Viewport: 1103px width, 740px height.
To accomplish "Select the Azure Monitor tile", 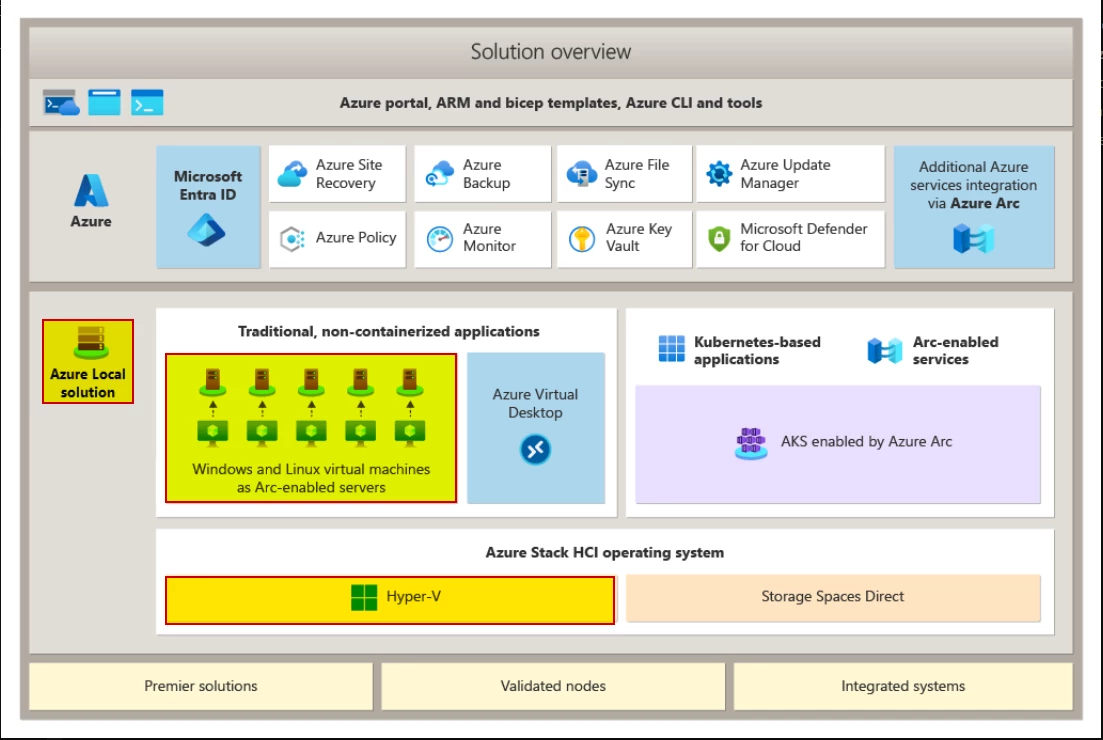I will coord(483,239).
